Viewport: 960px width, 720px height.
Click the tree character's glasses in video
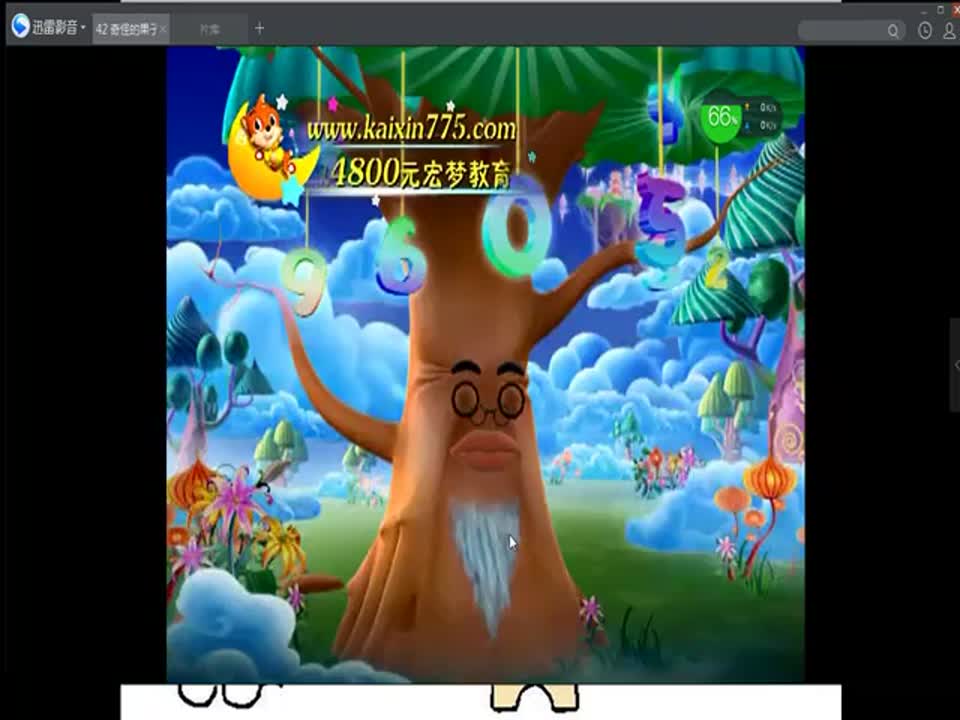[487, 401]
